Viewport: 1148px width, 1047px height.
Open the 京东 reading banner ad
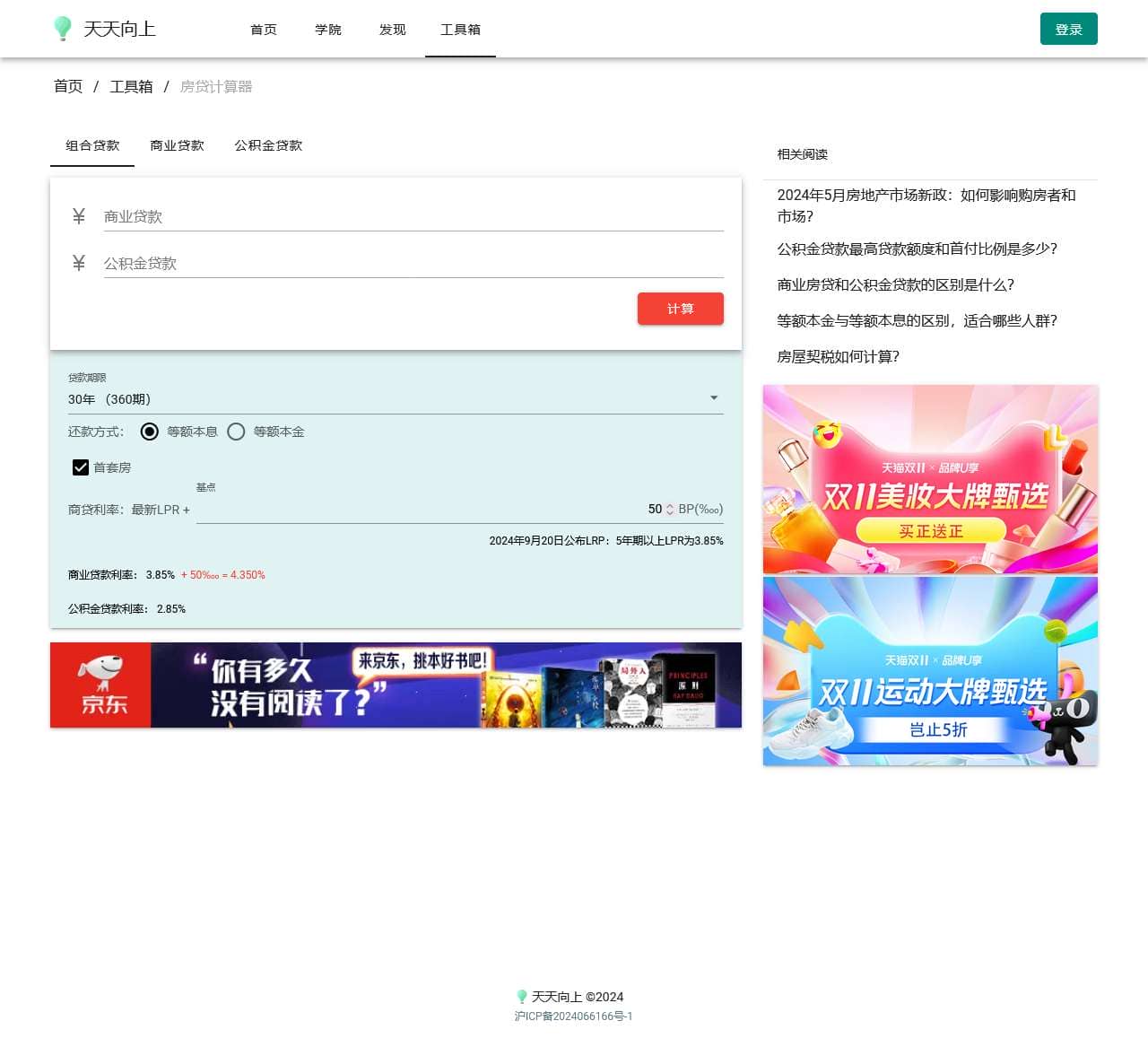[396, 685]
